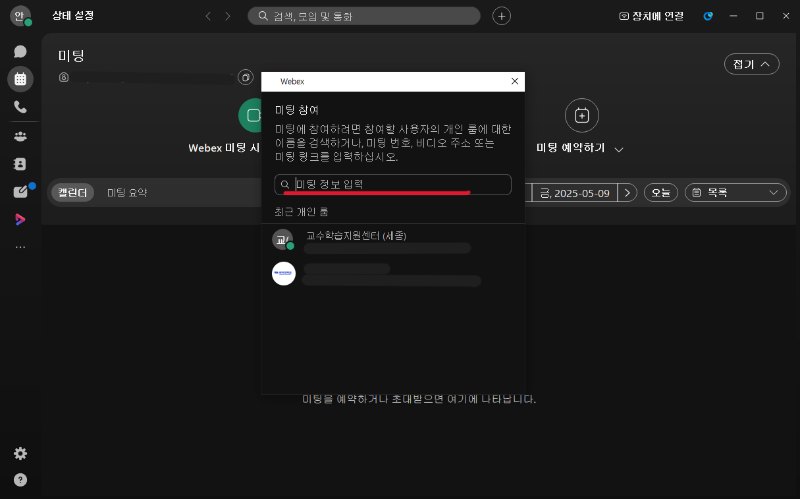
Task: Go forward with the right navigation arrow
Action: tap(228, 16)
